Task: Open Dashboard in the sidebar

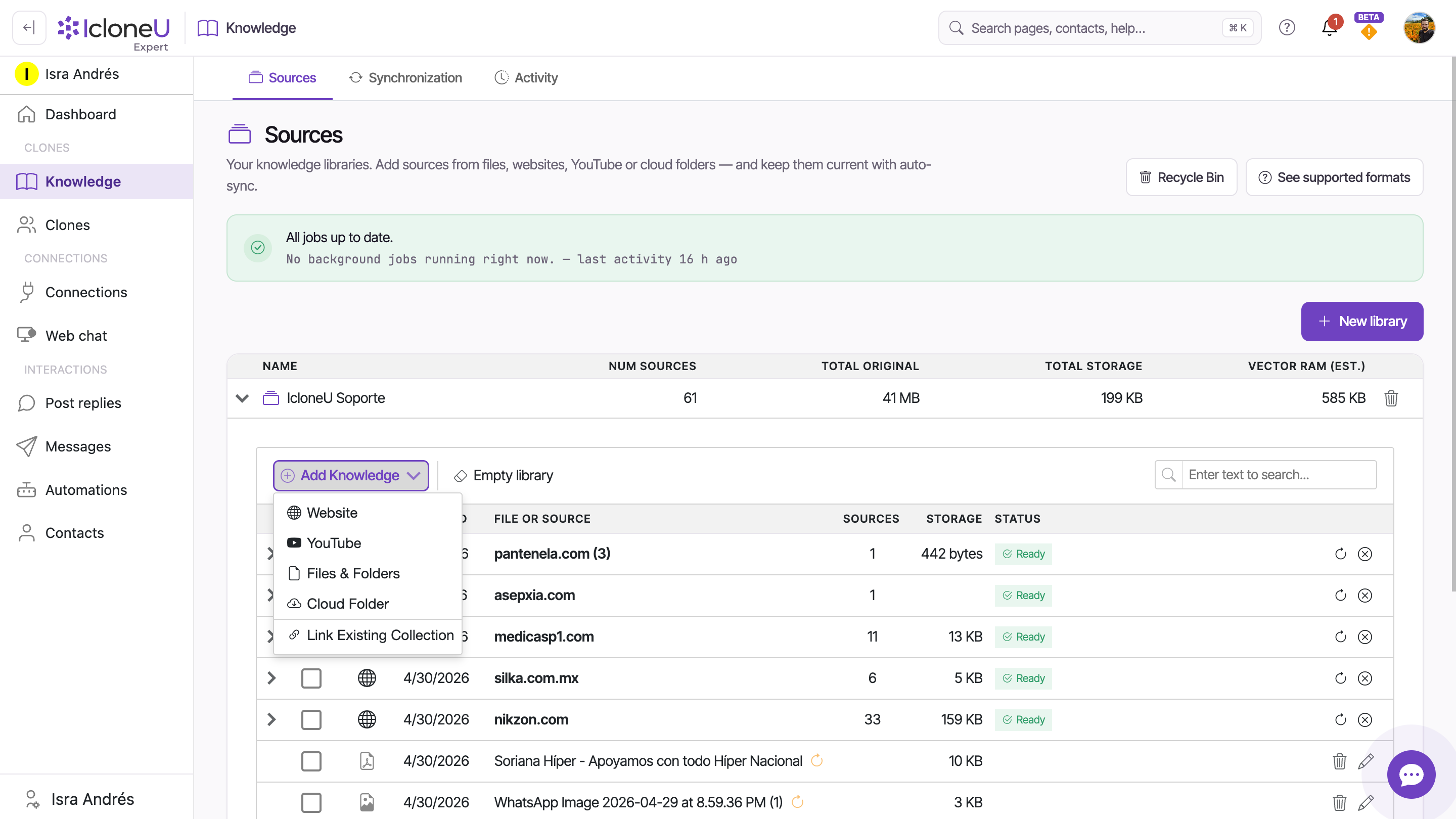Action: [x=97, y=114]
